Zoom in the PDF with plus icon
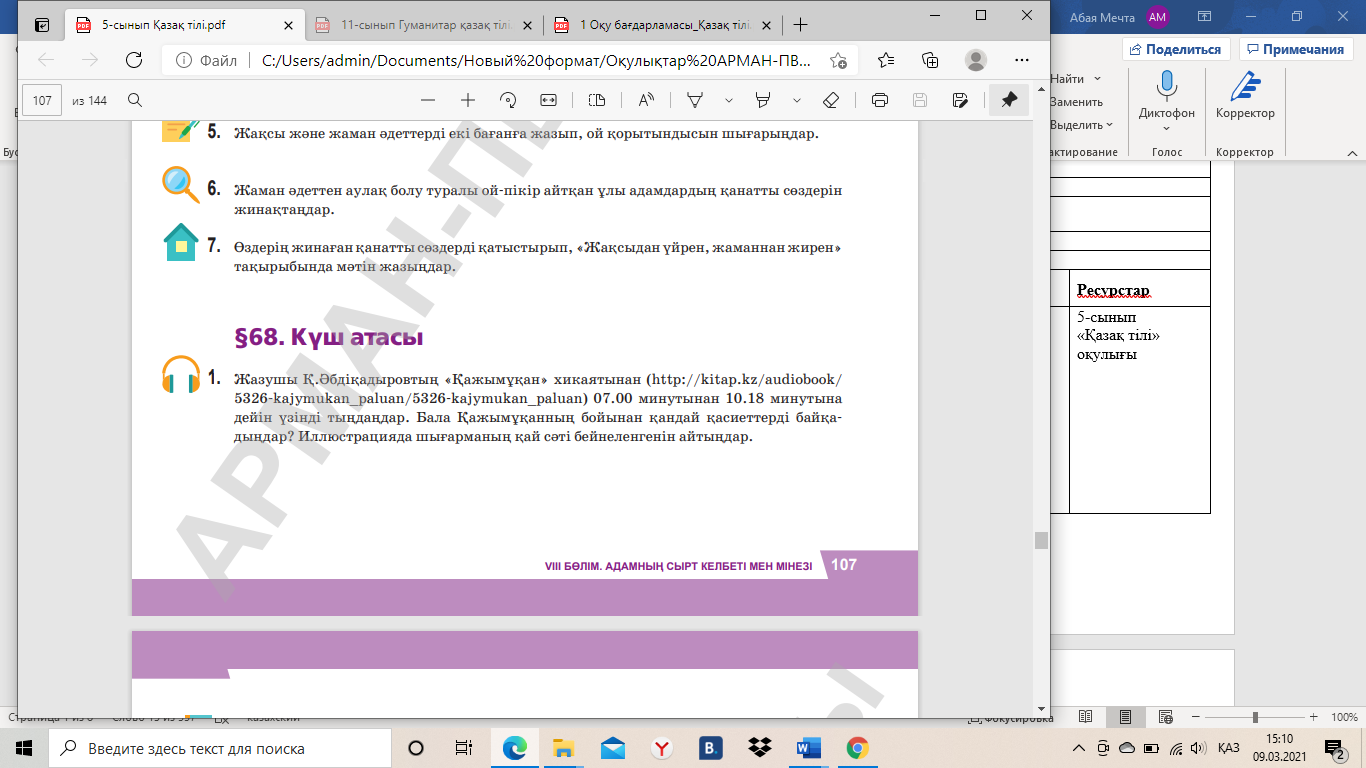The image size is (1366, 768). pyautogui.click(x=467, y=100)
